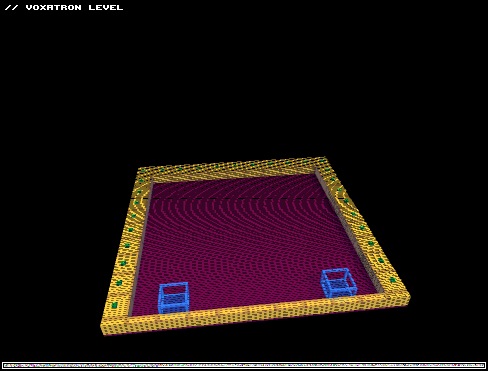Click the "// VOXATRON LEVEL" title text
This screenshot has height=371, width=488.
tap(64, 7)
